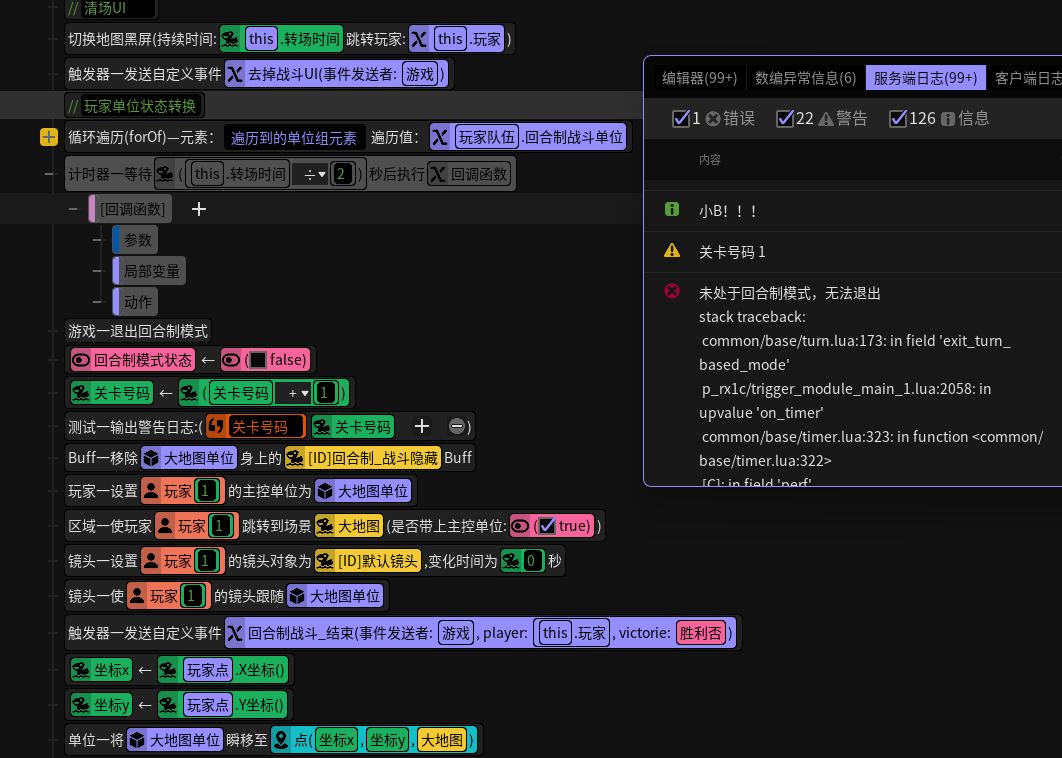The height and width of the screenshot is (758, 1062).
Task: Click the X icon before 玩家队伍.回合制战斗单位
Action: point(440,138)
